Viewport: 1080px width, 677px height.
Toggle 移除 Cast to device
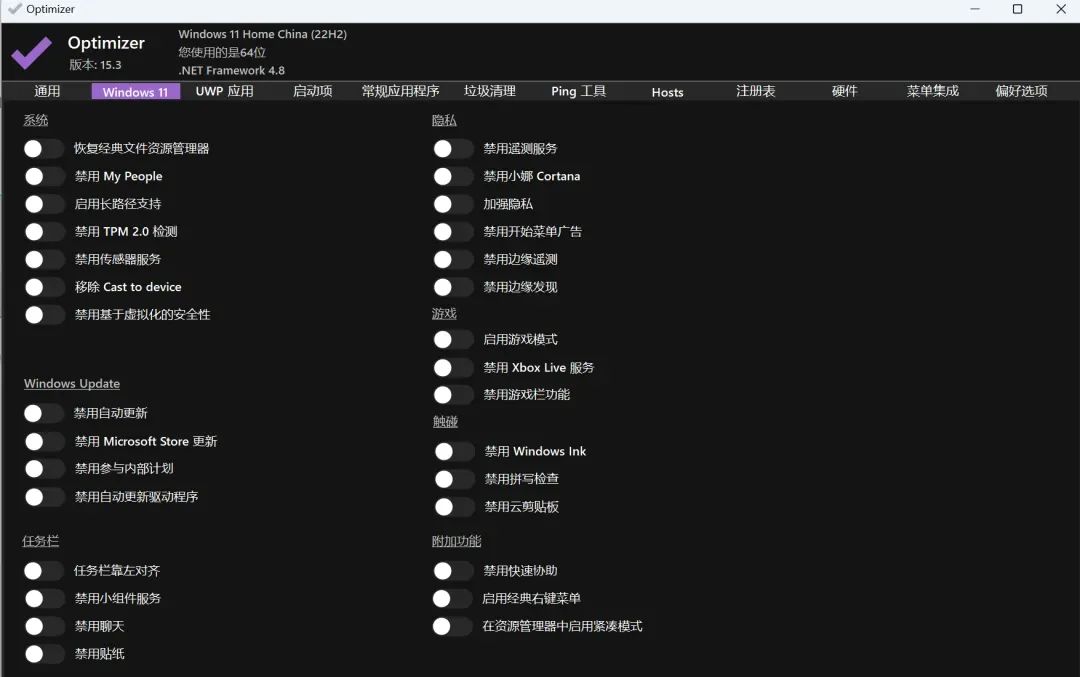point(43,287)
